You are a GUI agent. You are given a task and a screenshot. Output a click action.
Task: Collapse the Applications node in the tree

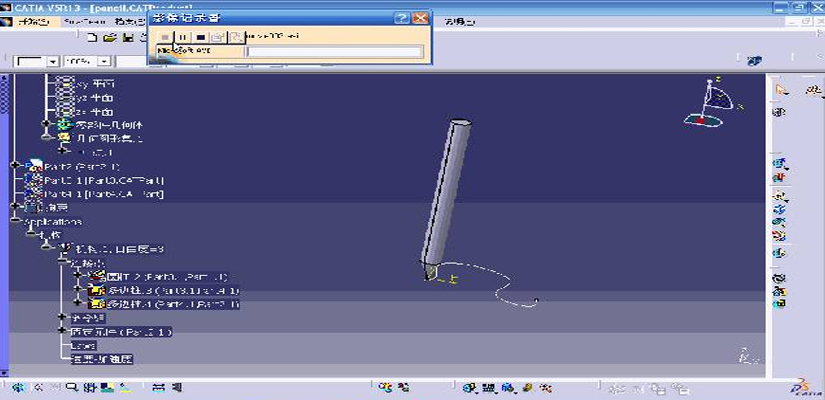[14, 221]
